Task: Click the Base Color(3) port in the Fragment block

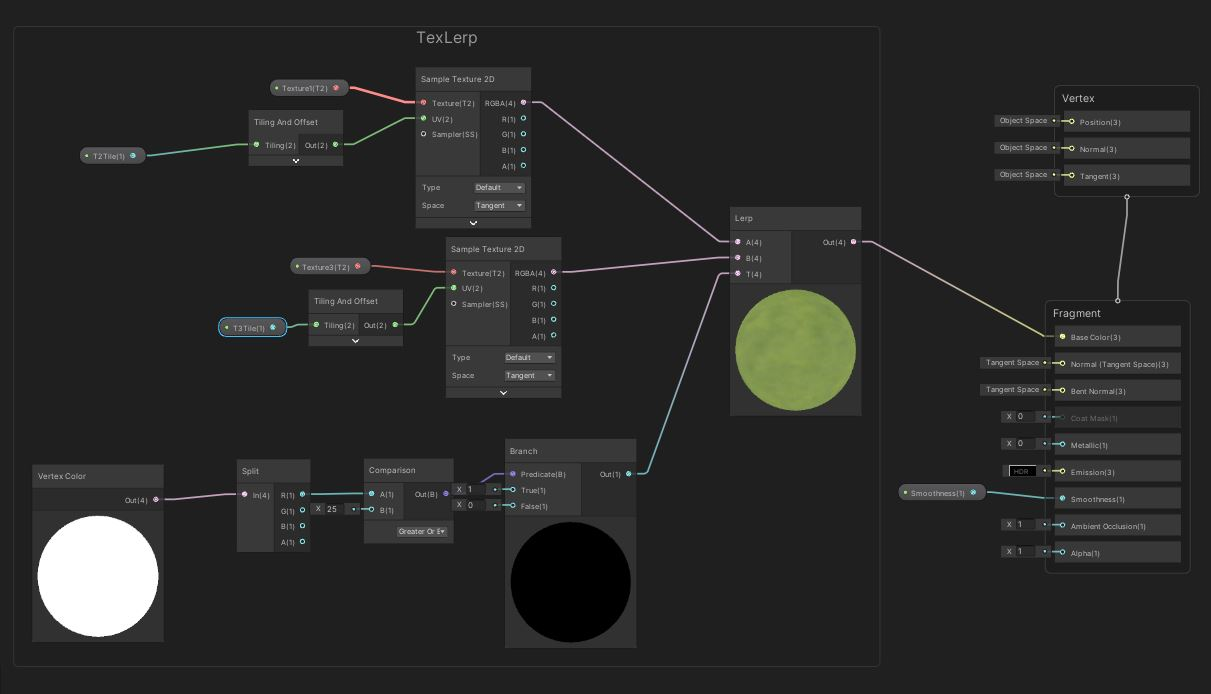Action: (1061, 337)
